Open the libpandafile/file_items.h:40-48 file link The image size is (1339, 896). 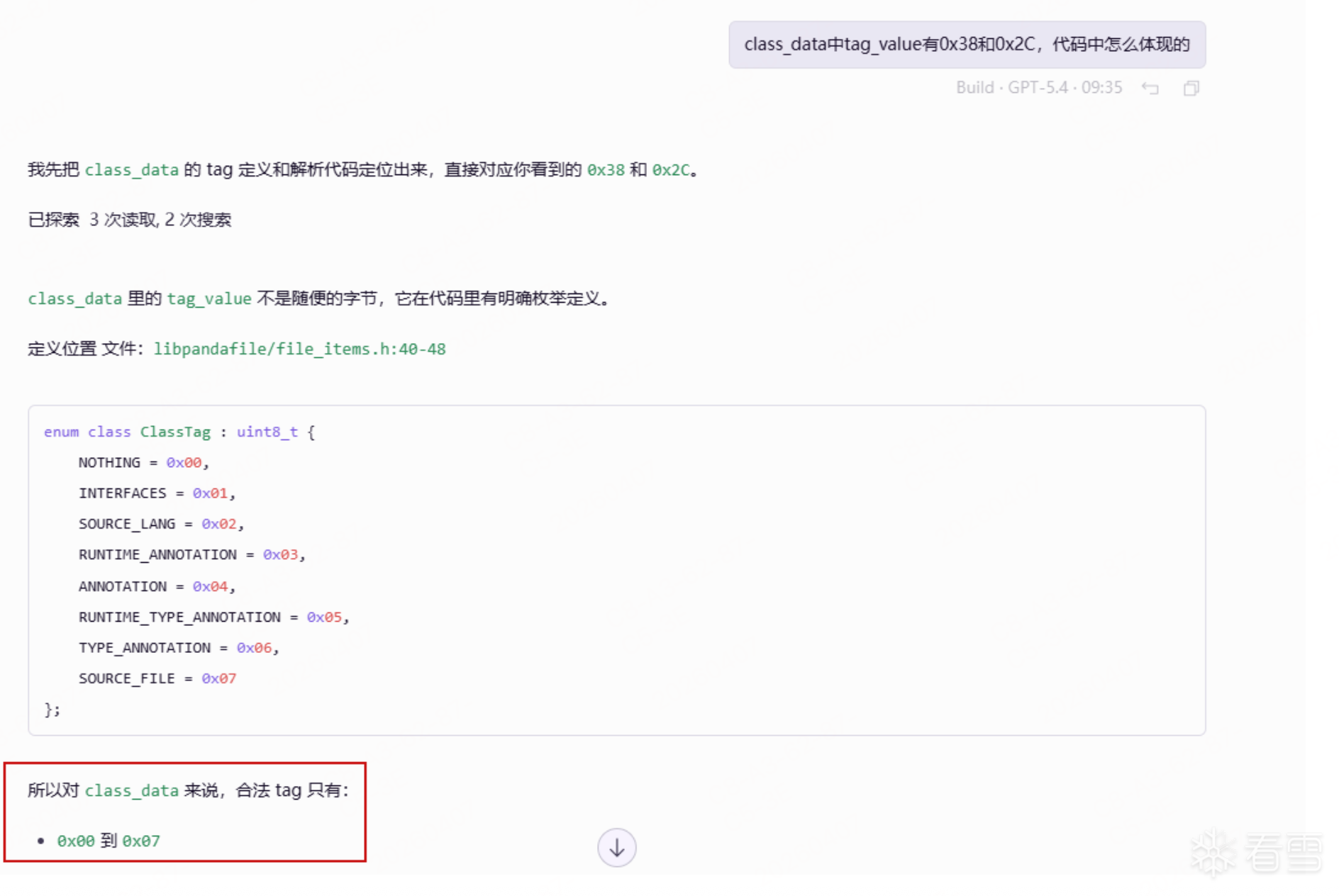(x=299, y=349)
